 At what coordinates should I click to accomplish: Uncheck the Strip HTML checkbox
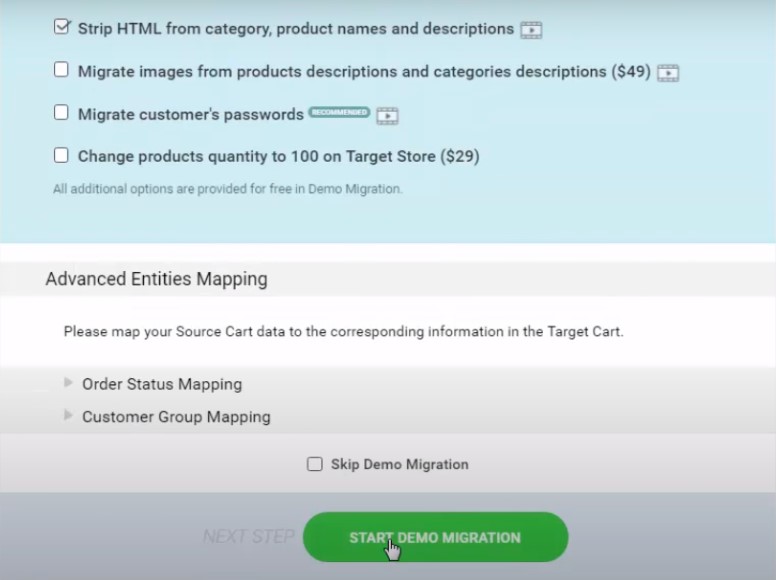61,28
